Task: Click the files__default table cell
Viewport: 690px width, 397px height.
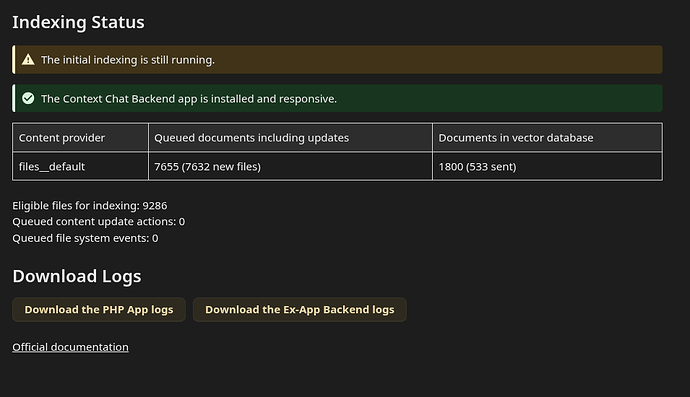Action: [x=81, y=166]
